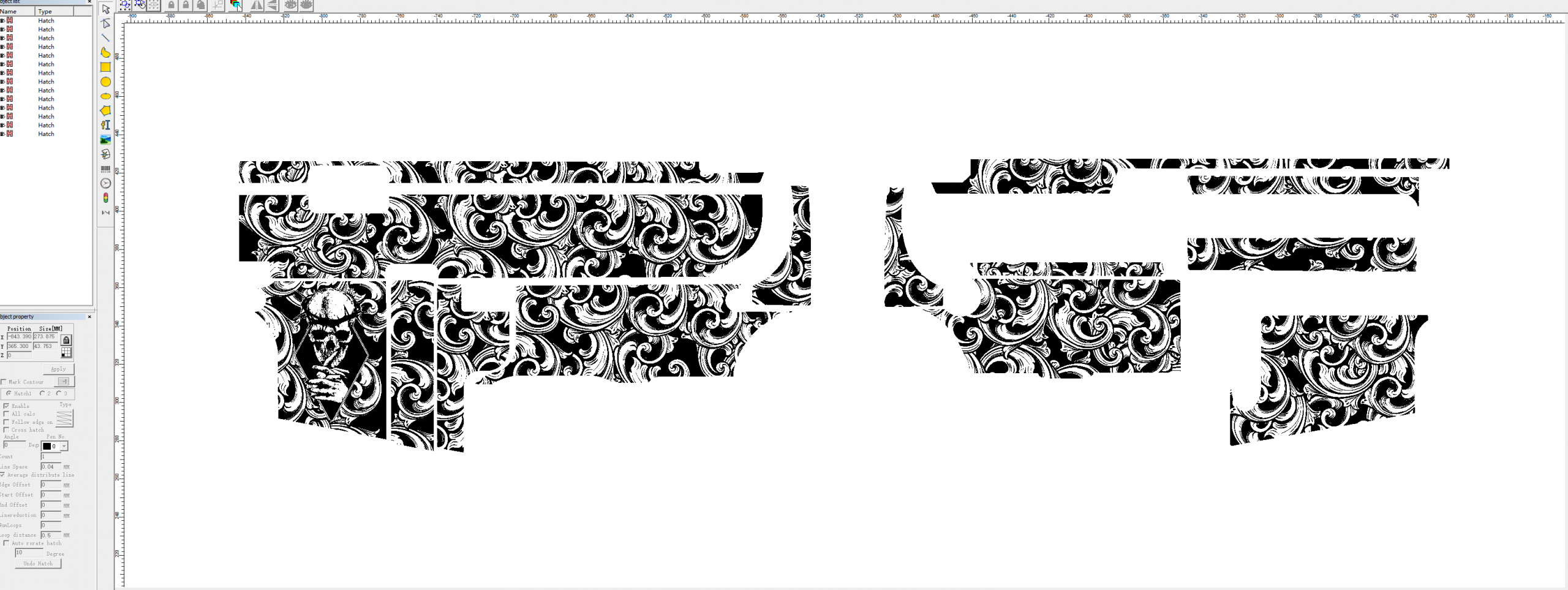Toggle eye visibility of first Hatch object
This screenshot has height=590, width=1568.
(x=2, y=20)
